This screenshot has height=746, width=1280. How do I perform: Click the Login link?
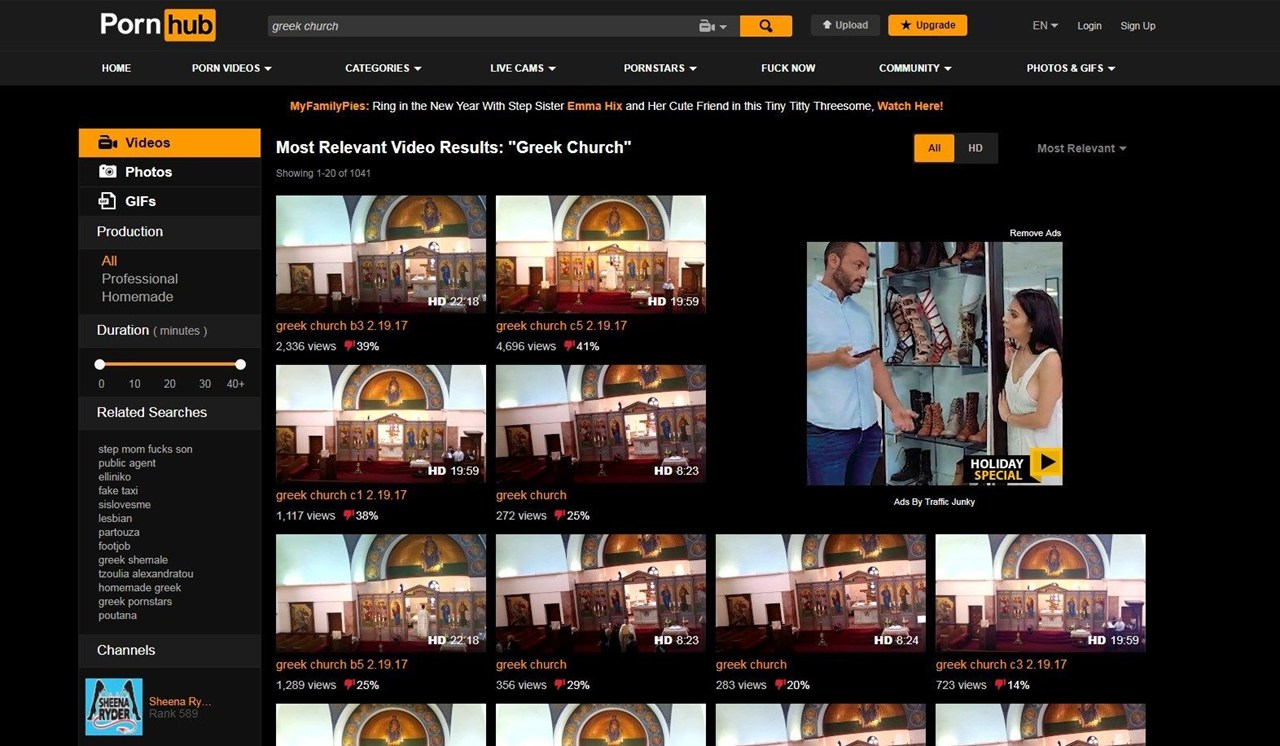[1089, 26]
